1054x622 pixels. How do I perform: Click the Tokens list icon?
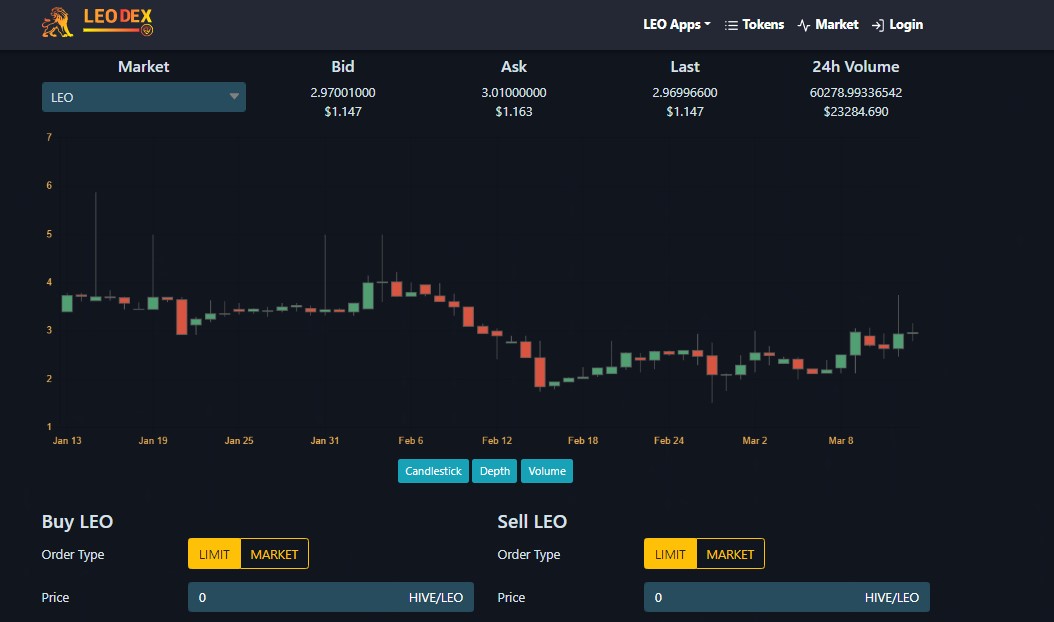click(731, 26)
